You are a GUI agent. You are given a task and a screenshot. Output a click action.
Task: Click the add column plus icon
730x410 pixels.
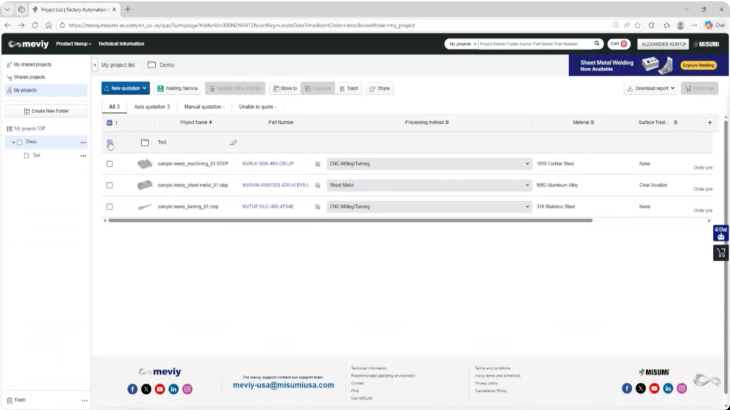pyautogui.click(x=709, y=122)
